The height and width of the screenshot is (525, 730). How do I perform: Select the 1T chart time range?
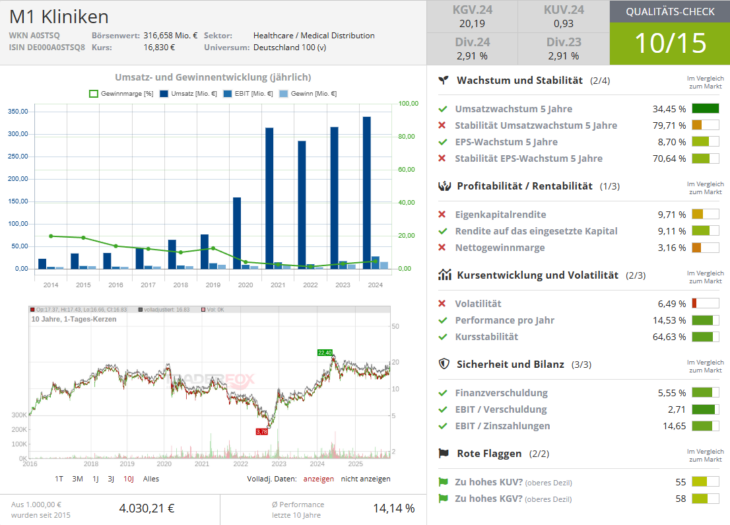60,479
